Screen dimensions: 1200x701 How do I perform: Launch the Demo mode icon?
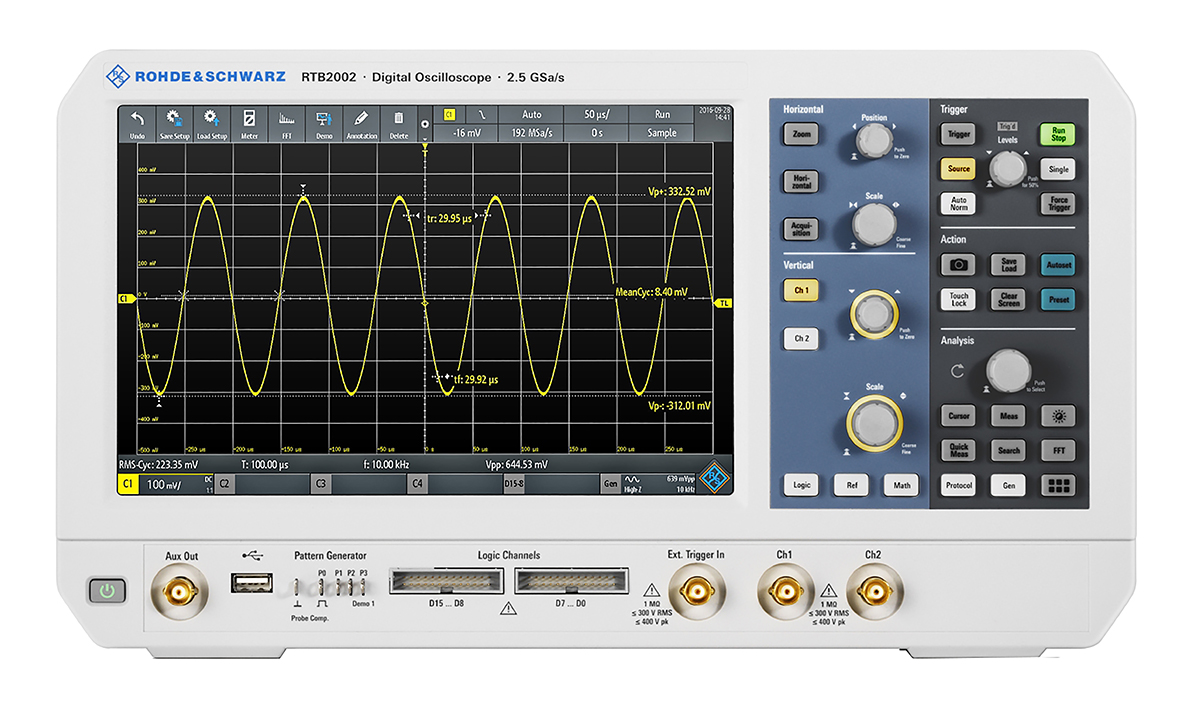point(324,122)
